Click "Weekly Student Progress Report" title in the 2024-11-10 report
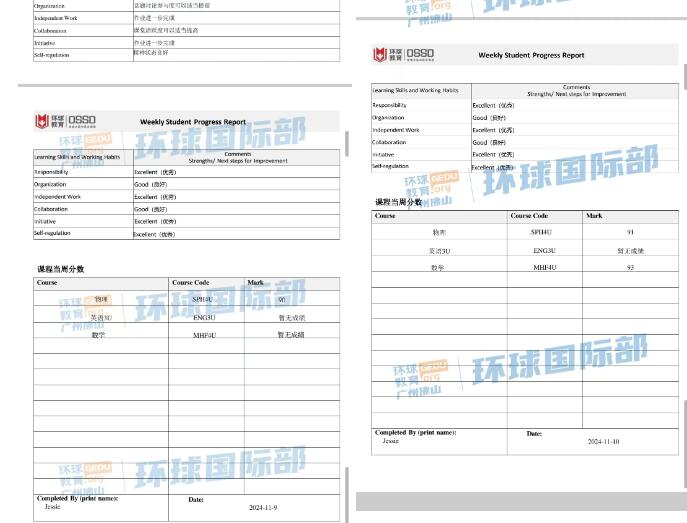This screenshot has width=687, height=523. [x=531, y=55]
